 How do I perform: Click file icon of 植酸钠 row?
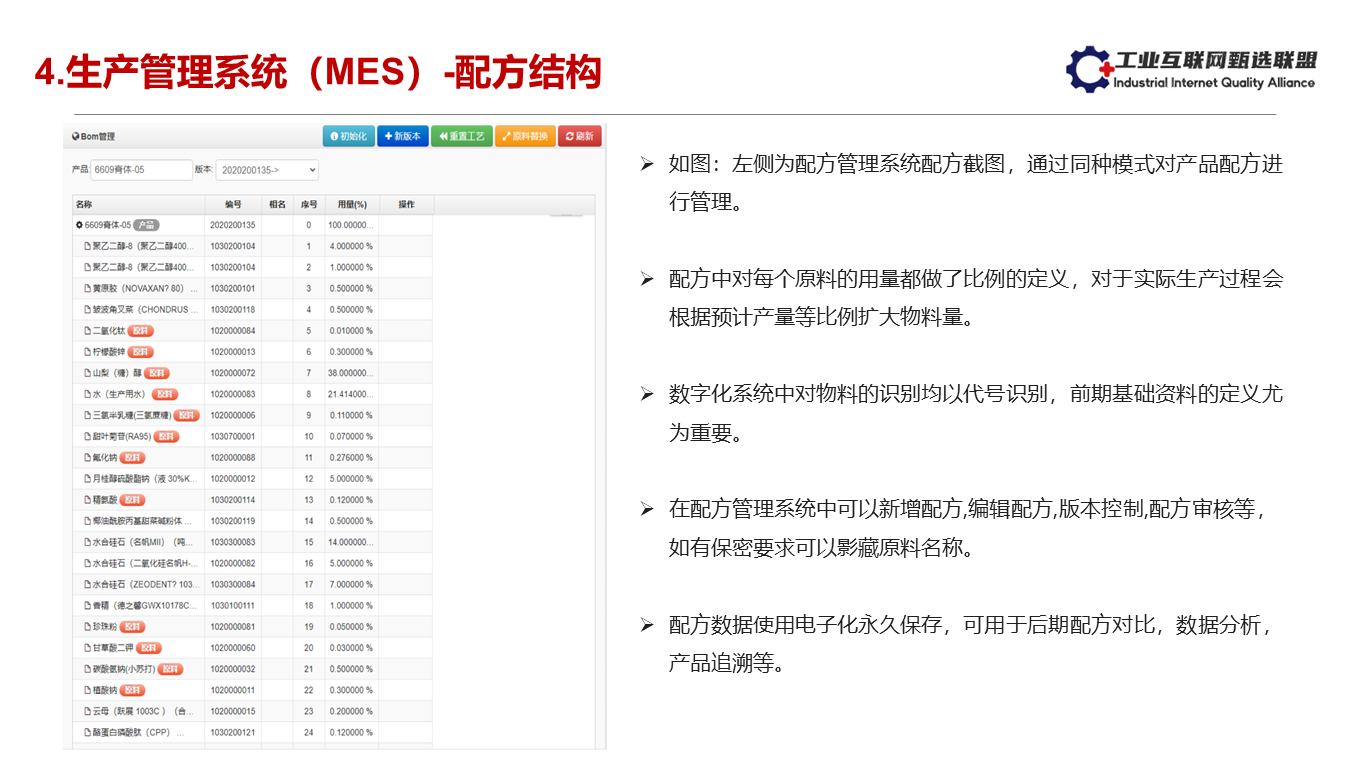pos(88,690)
